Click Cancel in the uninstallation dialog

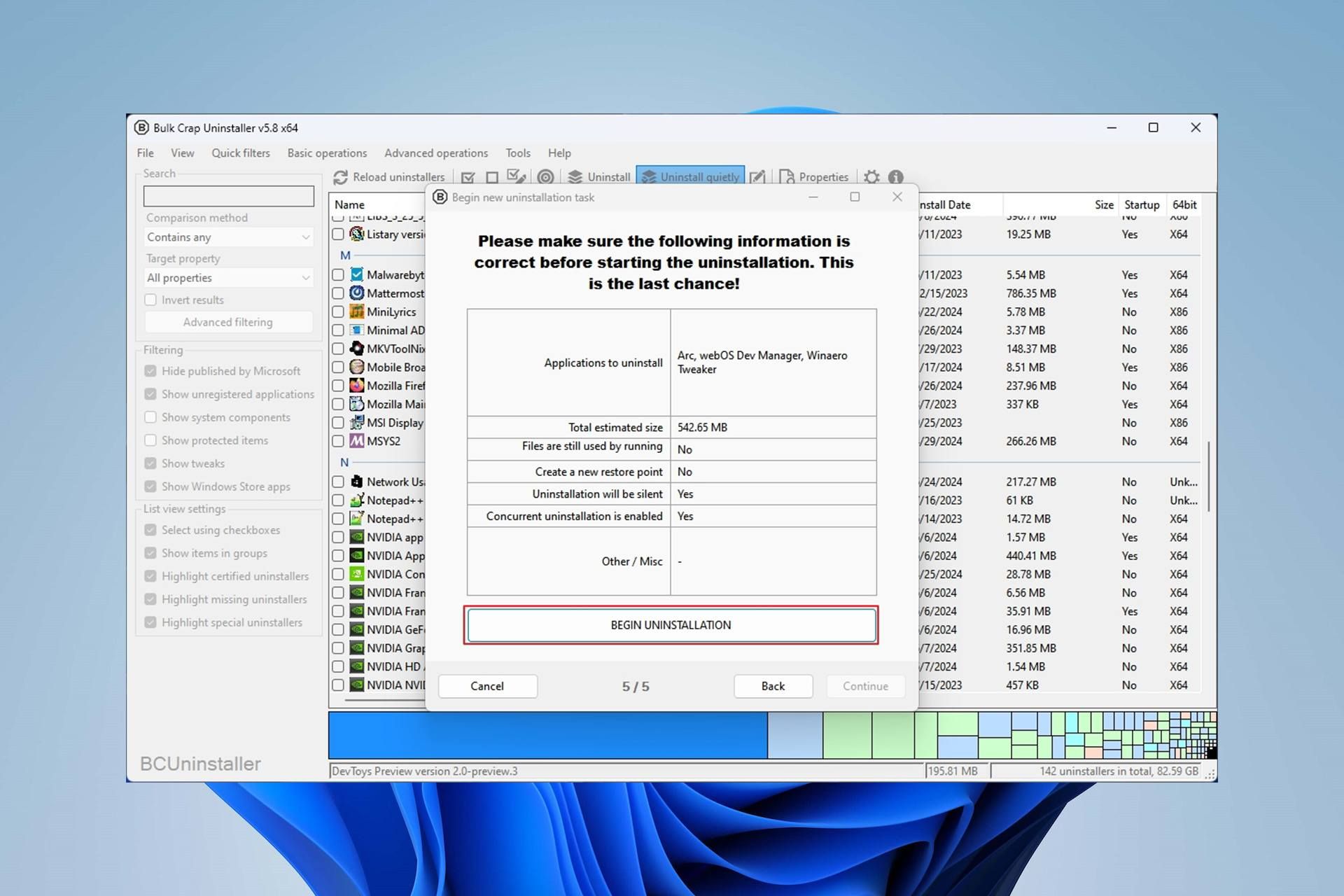pos(487,686)
